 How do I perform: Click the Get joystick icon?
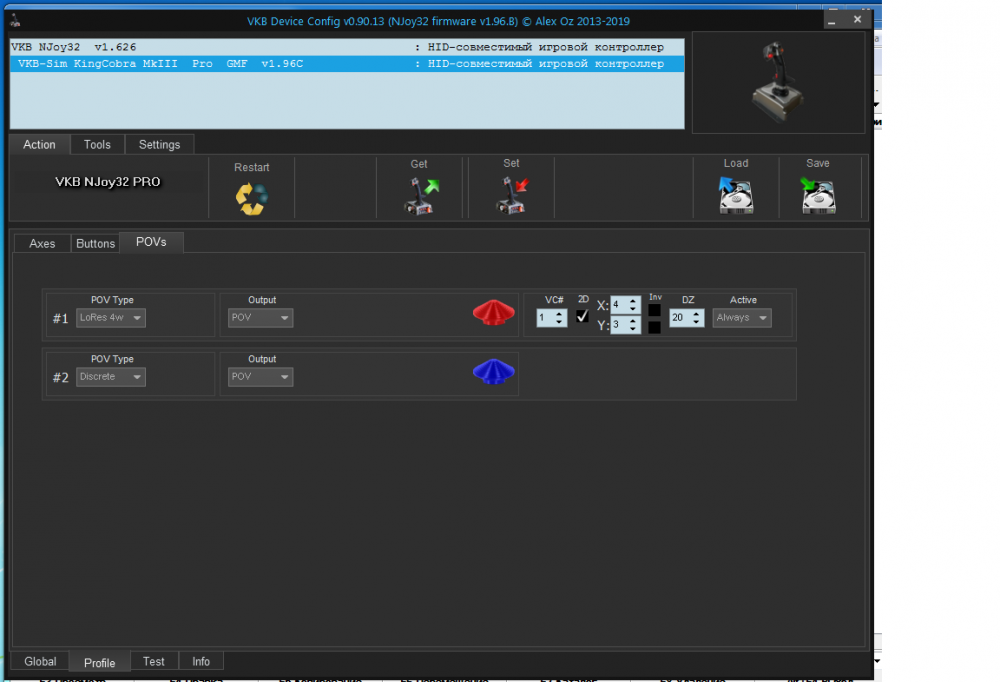[421, 196]
